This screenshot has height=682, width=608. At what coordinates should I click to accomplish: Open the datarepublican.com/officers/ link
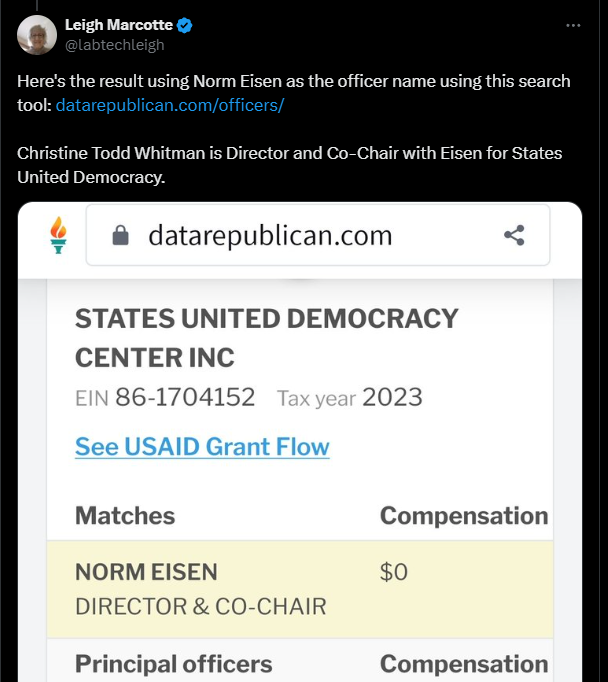tap(170, 105)
